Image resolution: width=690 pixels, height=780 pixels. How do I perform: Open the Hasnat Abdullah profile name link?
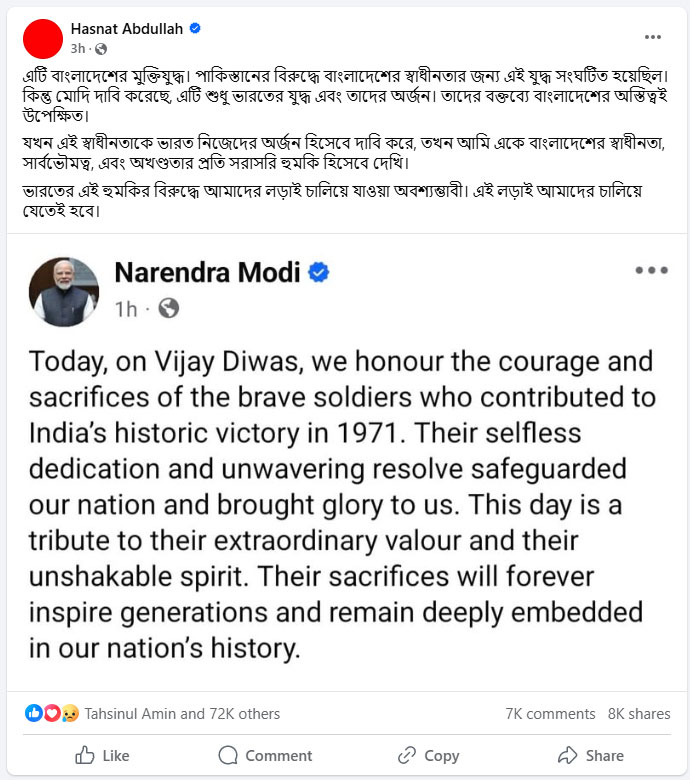[x=127, y=29]
